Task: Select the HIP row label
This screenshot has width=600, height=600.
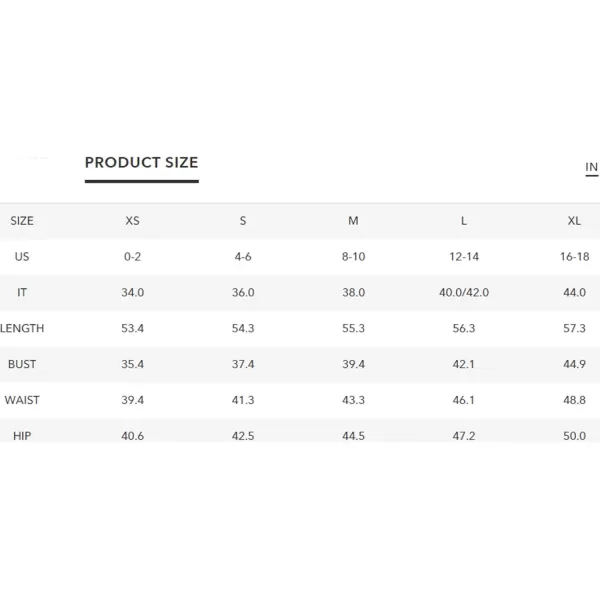Action: [x=22, y=436]
